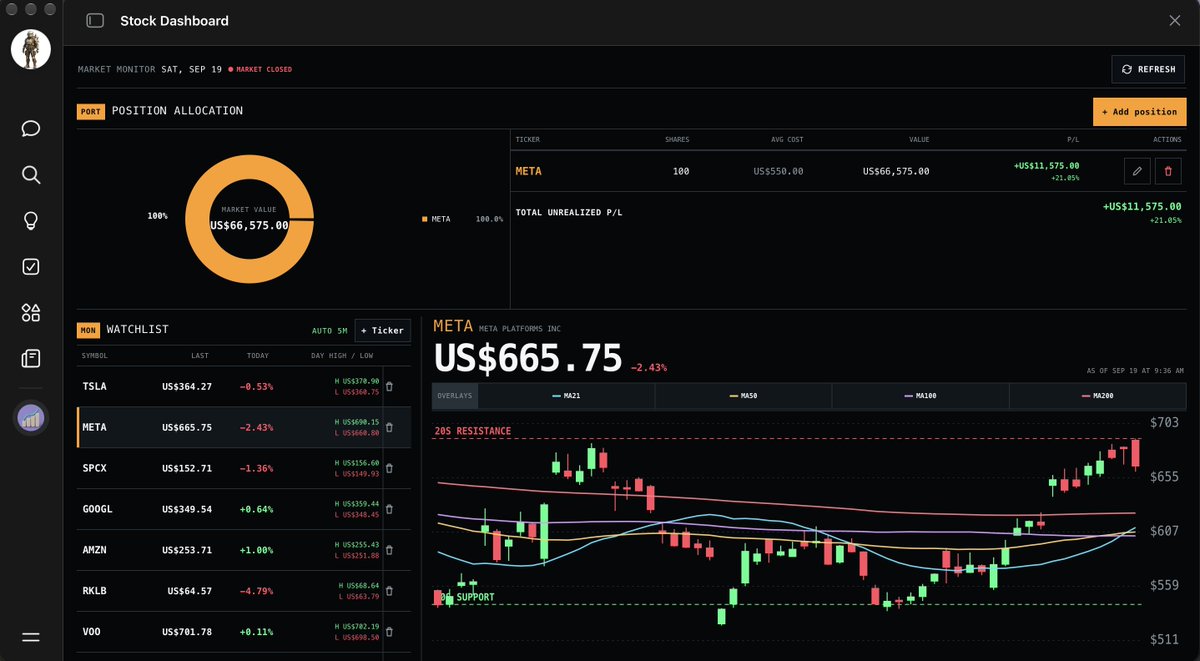Select the TSLA watchlist row
This screenshot has width=1200, height=661.
tap(244, 386)
